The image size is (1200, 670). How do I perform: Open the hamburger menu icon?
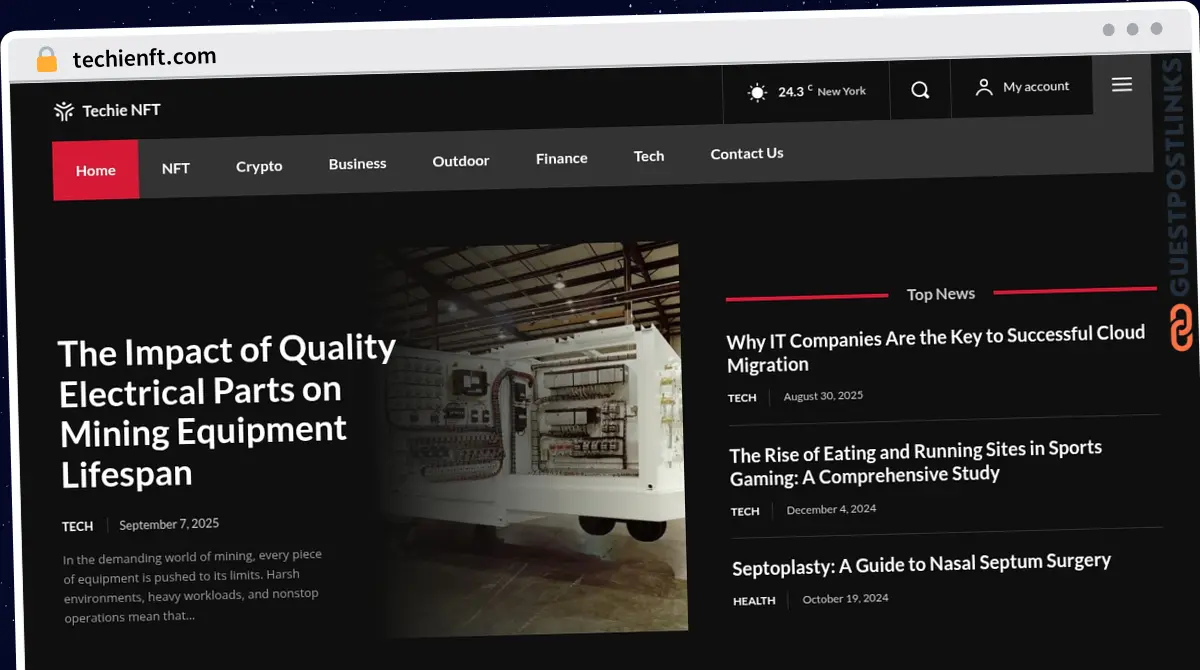point(1122,85)
